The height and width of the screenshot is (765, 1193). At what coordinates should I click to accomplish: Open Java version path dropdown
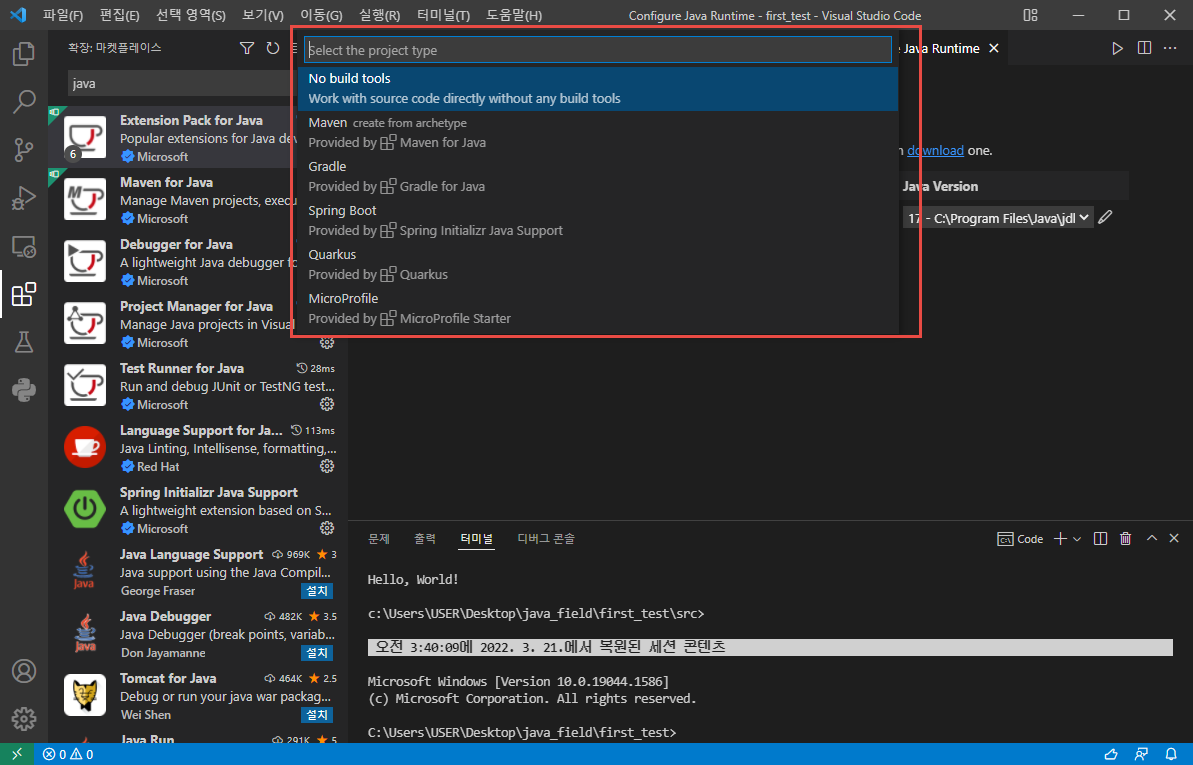(998, 218)
